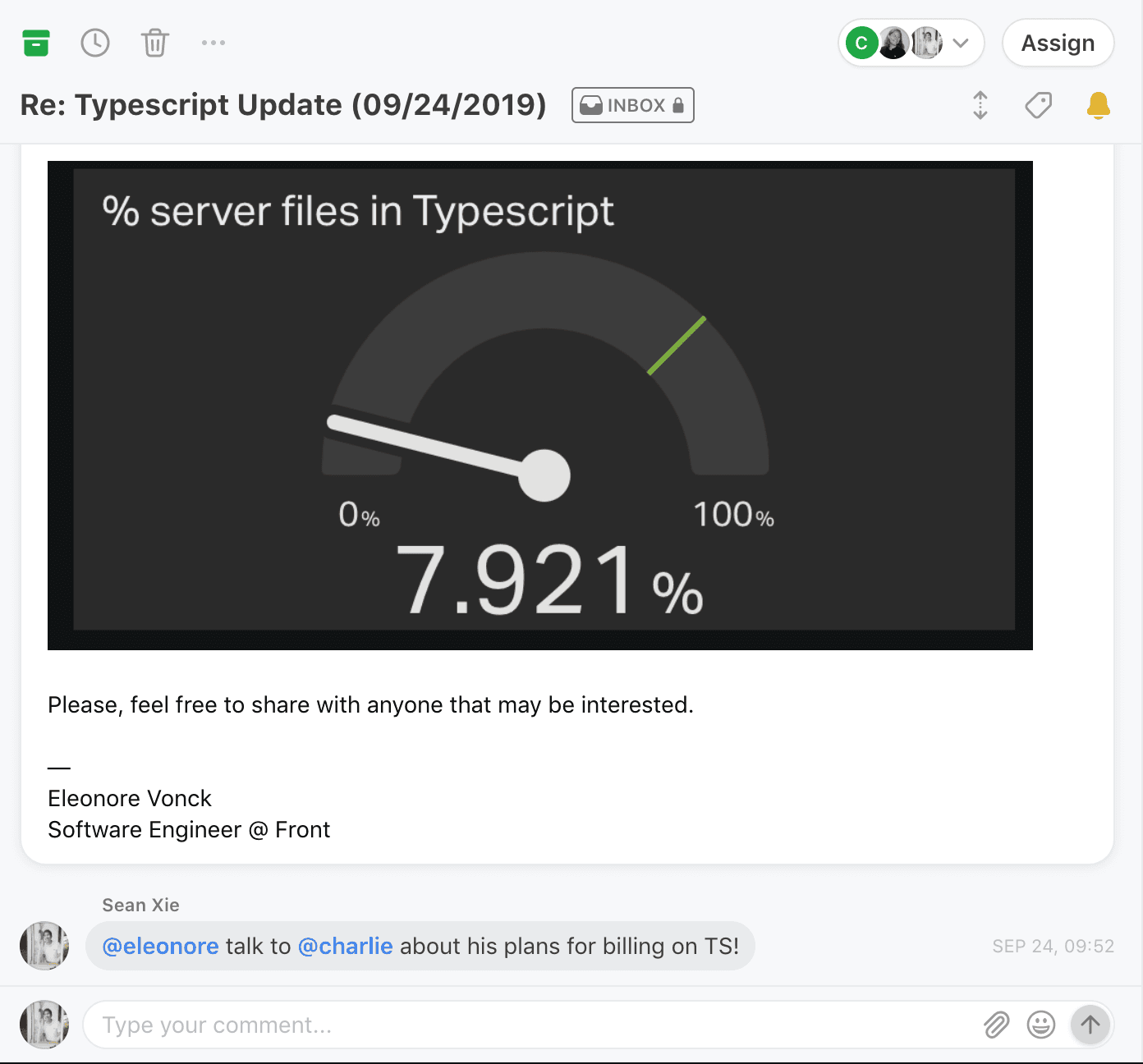The image size is (1143, 1064).
Task: Open the more options ellipsis menu
Action: (x=213, y=43)
